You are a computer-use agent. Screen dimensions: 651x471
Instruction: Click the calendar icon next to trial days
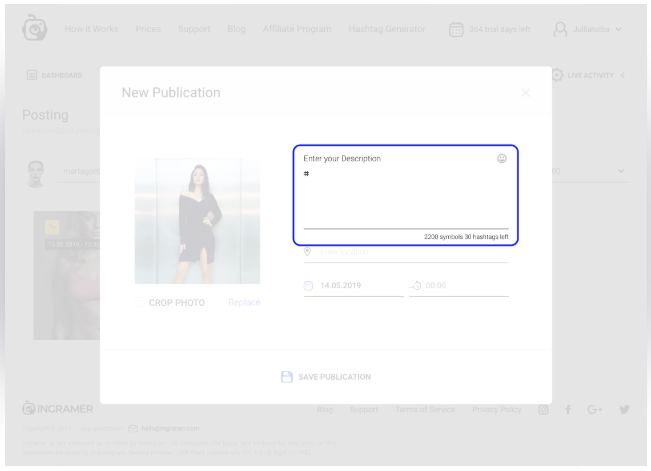[x=456, y=29]
